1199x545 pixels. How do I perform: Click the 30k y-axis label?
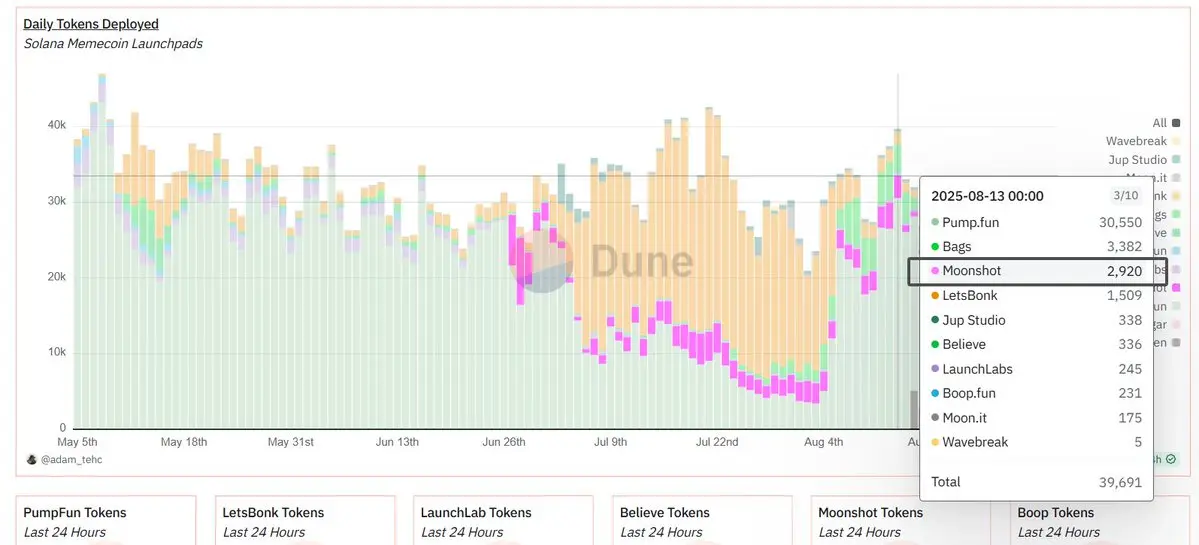tap(56, 202)
